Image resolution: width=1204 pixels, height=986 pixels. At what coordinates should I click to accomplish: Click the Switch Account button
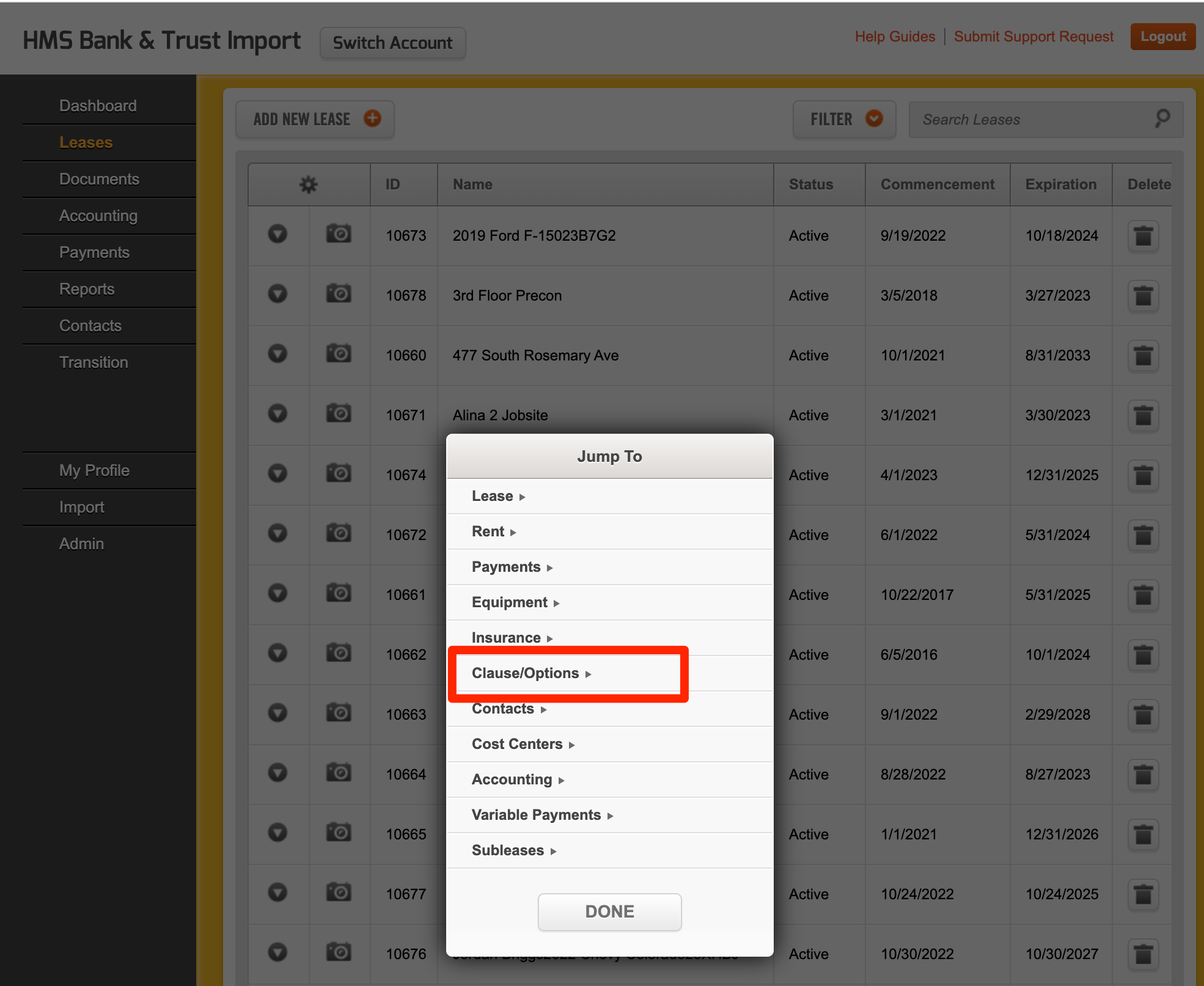point(392,43)
